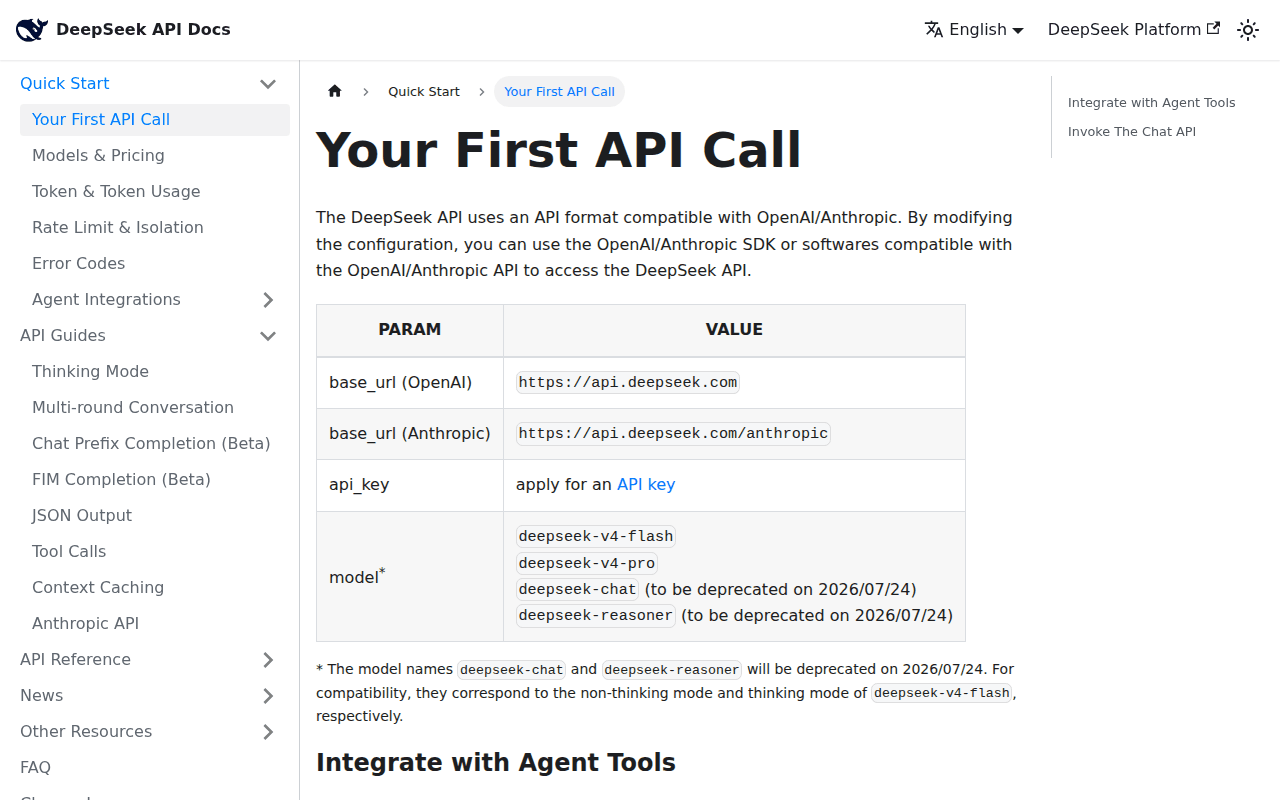Viewport: 1280px width, 800px height.
Task: Open Multi-round Conversation guide
Action: pos(155,408)
